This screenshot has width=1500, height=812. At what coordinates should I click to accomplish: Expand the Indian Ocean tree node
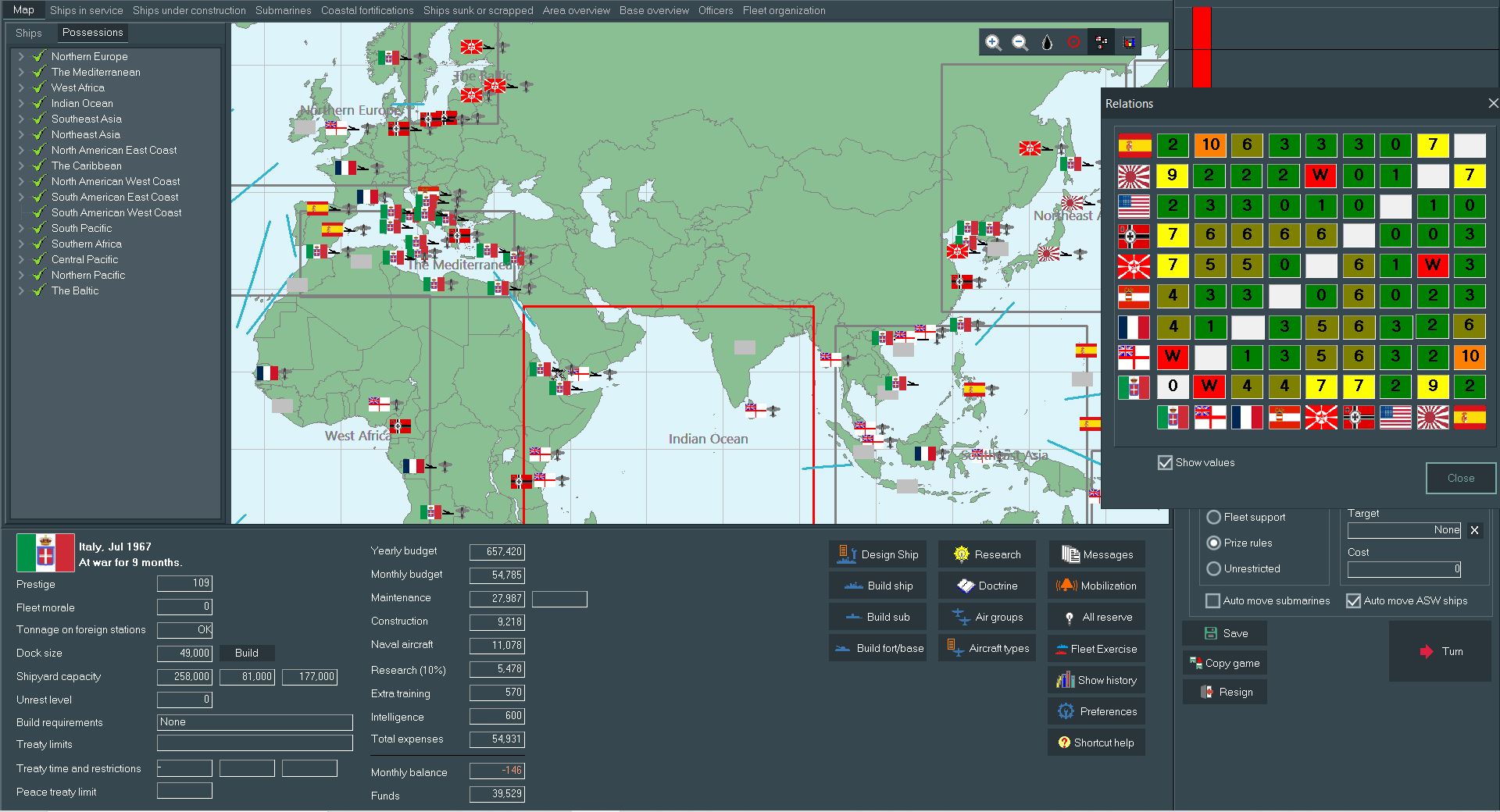[21, 103]
